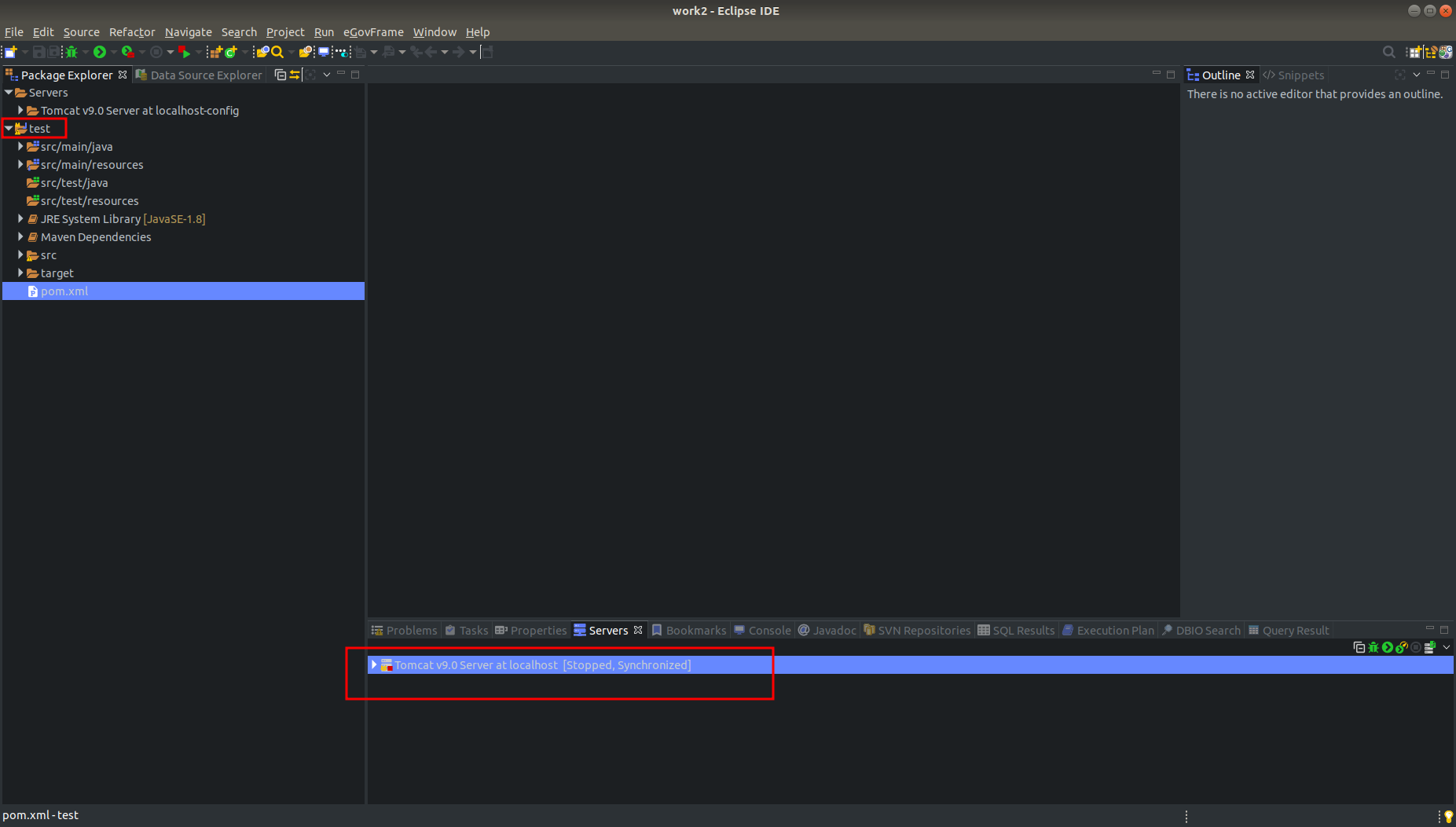Image resolution: width=1456 pixels, height=827 pixels.
Task: Click the Debug bug icon in main toolbar
Action: 71,52
